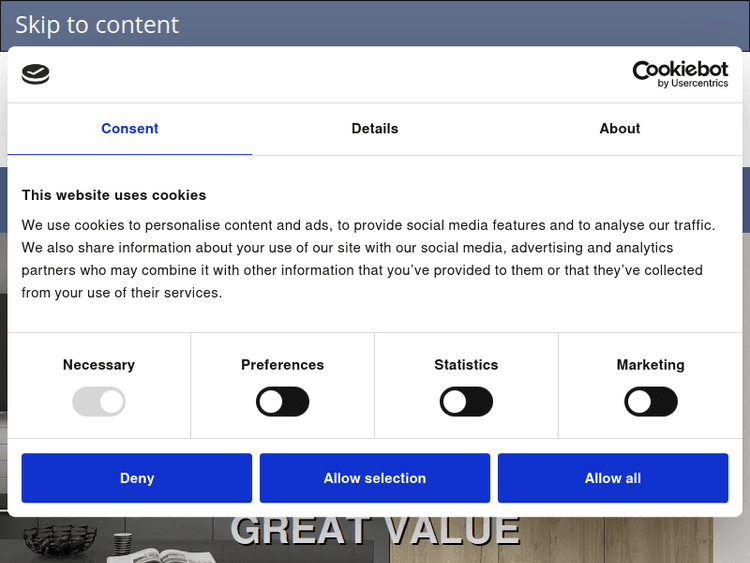Follow the Skip to content link
750x563 pixels.
[x=97, y=25]
